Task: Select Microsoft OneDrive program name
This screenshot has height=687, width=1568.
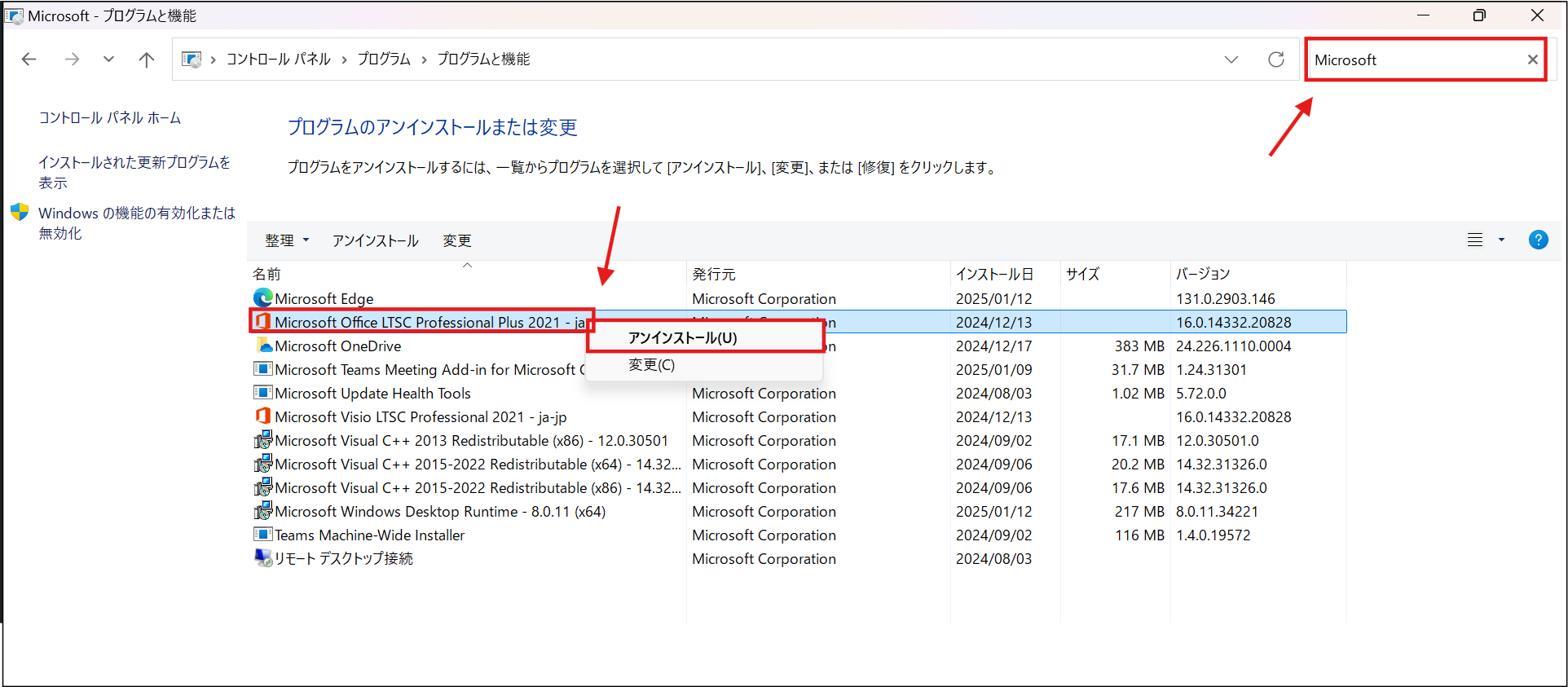Action: 337,346
